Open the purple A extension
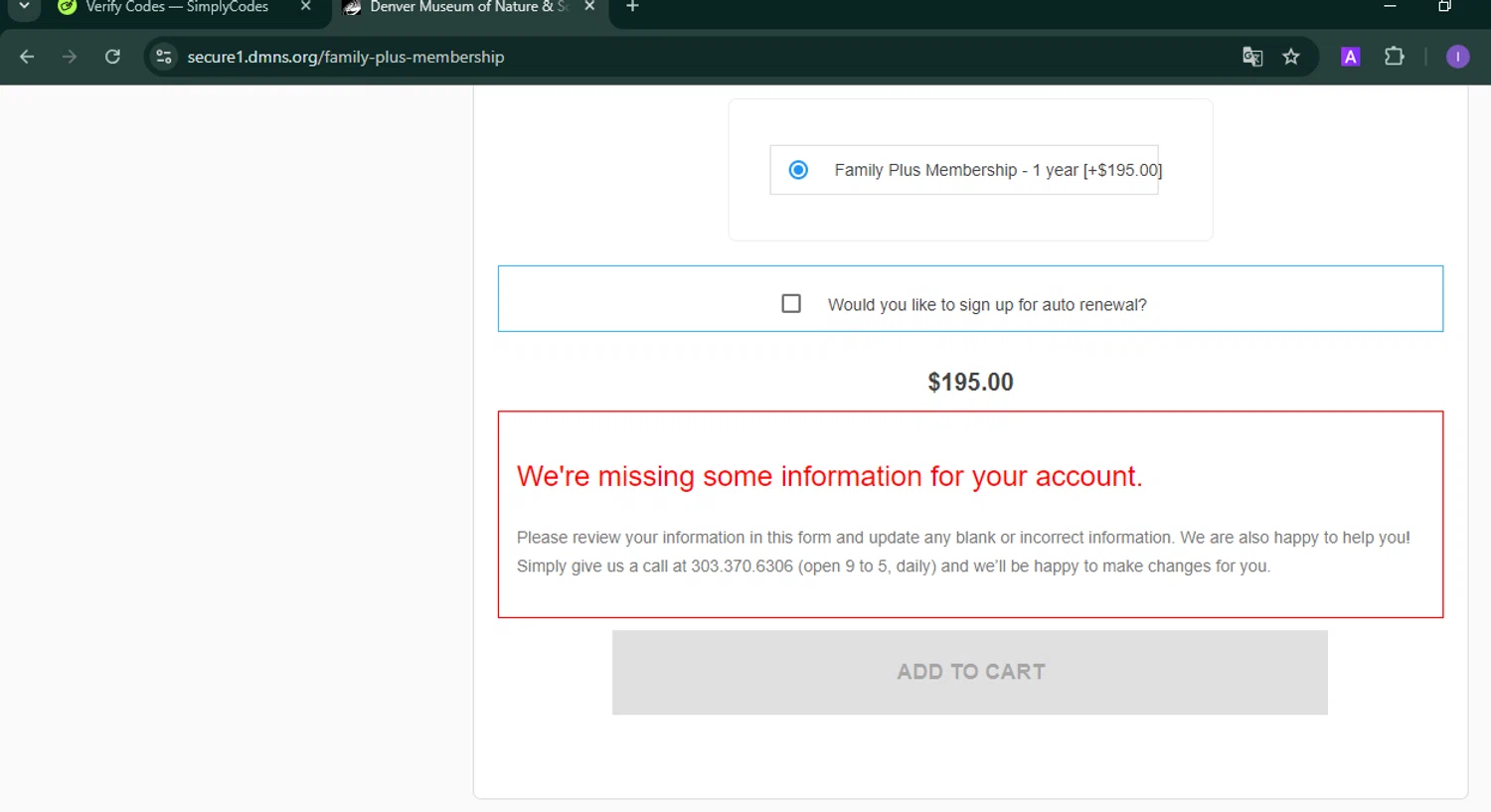Screen dimensions: 1491x812 pyautogui.click(x=1350, y=57)
